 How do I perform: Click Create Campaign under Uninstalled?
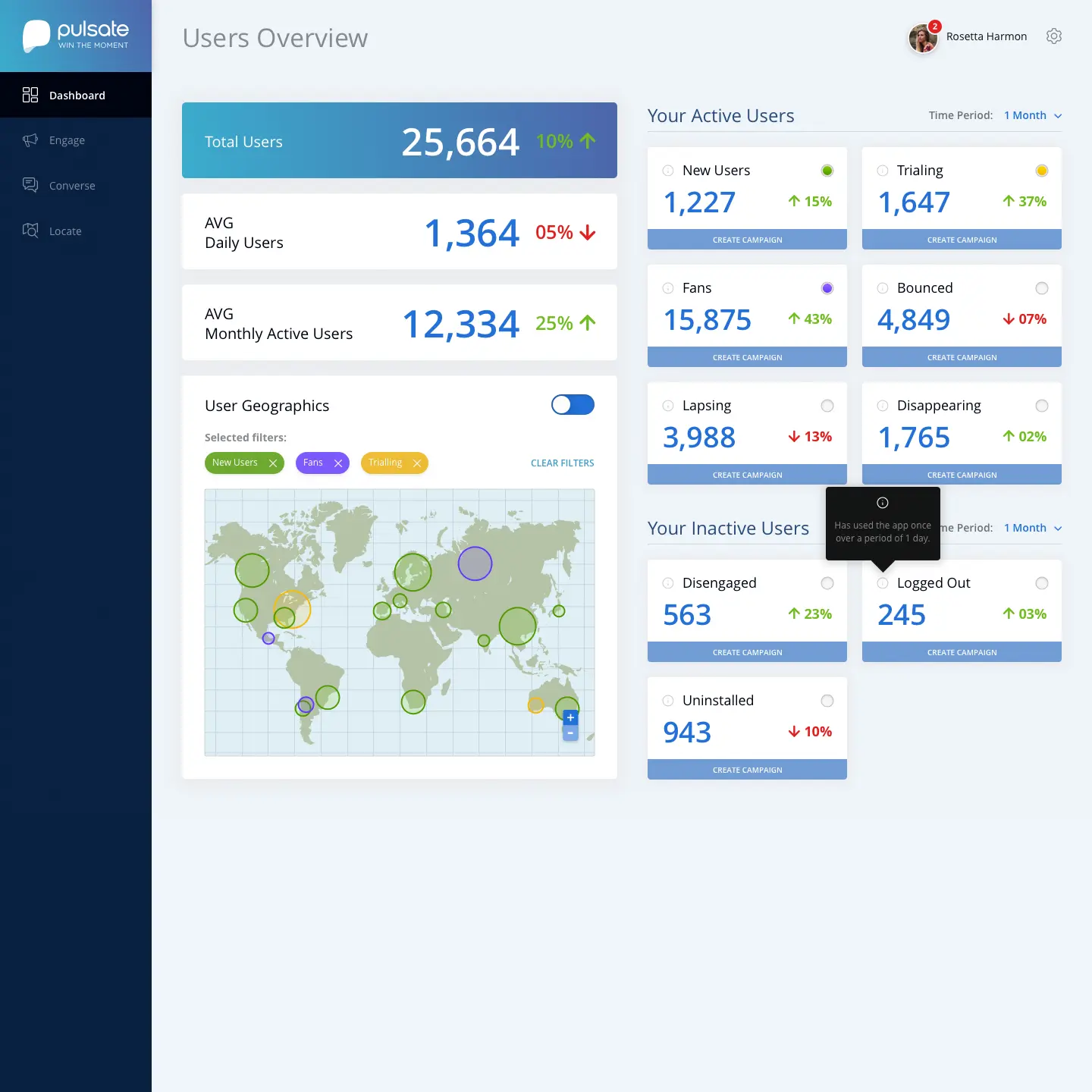tap(747, 770)
